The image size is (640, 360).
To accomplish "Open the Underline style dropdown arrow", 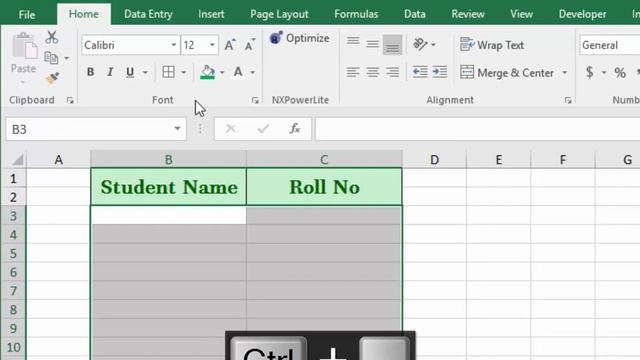I will [x=145, y=73].
